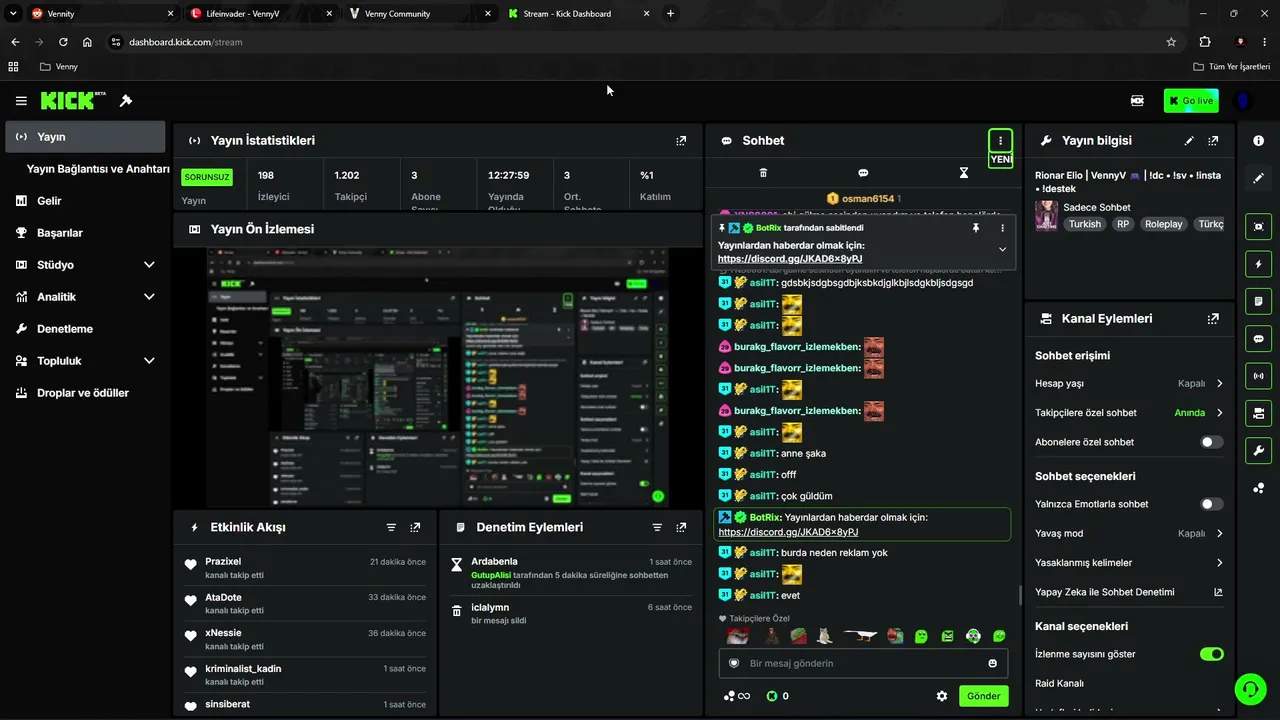The image size is (1280, 720).
Task: Click the camera icon left of Go live
Action: 1137,101
